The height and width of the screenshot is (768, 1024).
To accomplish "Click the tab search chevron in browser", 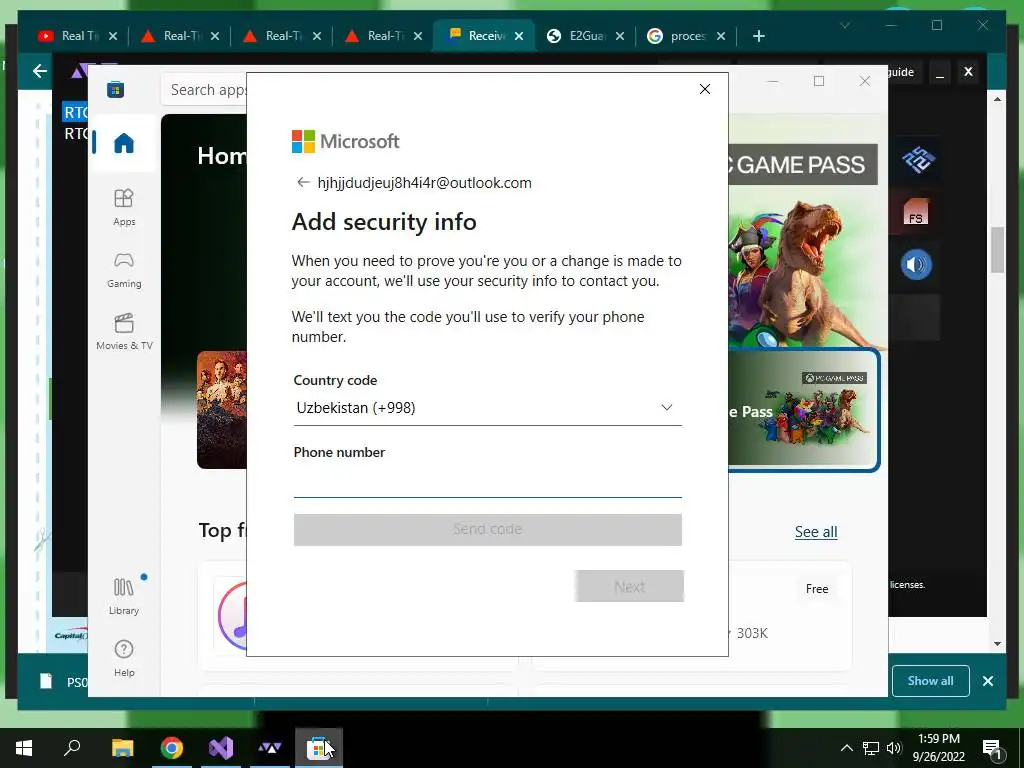I will [844, 25].
